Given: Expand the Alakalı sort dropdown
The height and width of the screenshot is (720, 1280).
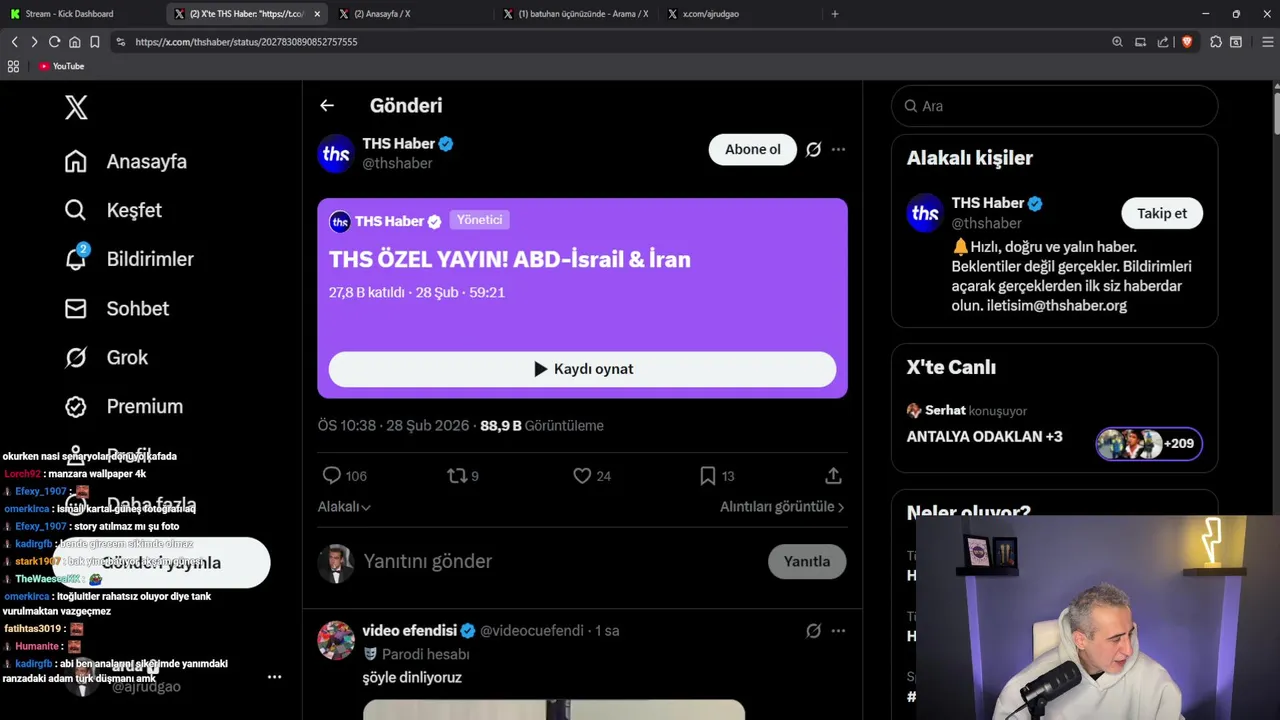Looking at the screenshot, I should (x=344, y=507).
